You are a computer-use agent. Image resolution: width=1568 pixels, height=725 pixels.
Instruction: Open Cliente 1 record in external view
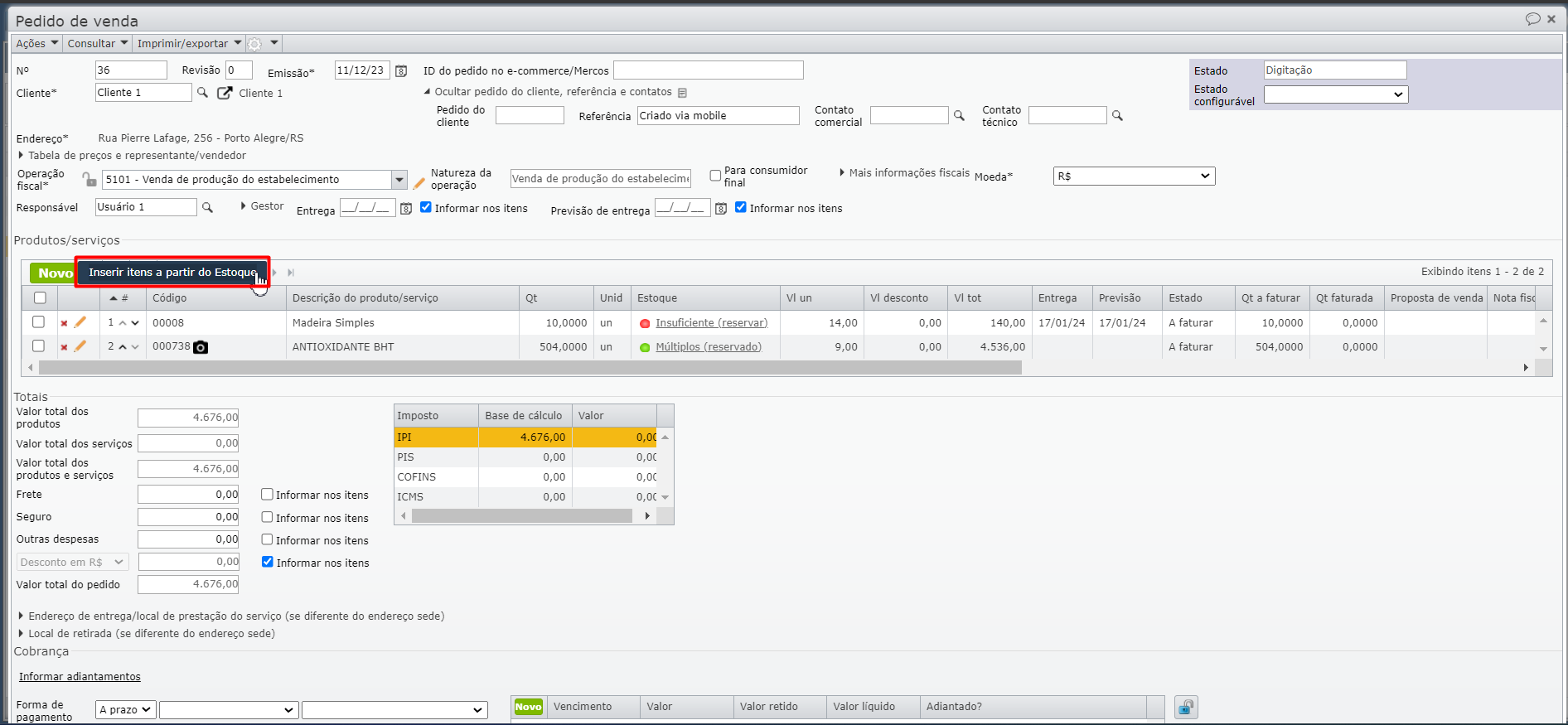click(225, 93)
